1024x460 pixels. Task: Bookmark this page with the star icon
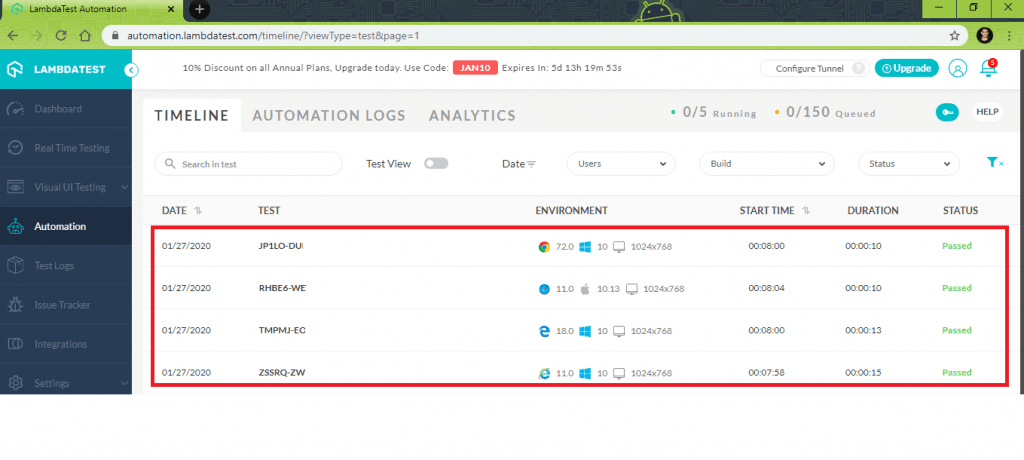pyautogui.click(x=955, y=35)
